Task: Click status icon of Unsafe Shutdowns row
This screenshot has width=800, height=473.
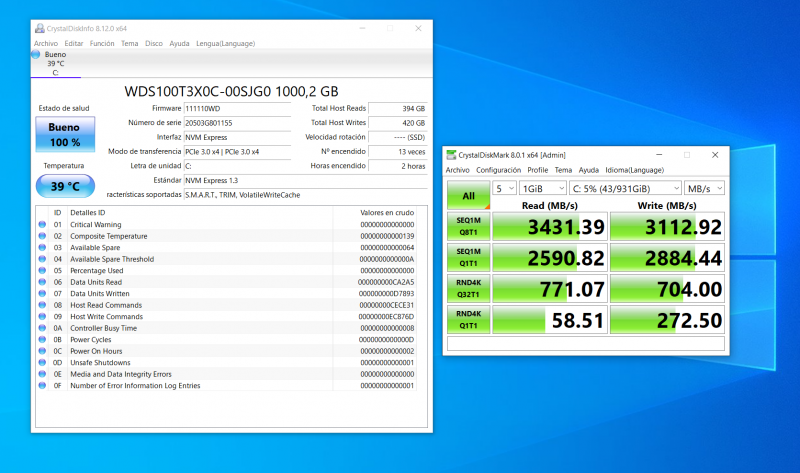Action: coord(42,362)
